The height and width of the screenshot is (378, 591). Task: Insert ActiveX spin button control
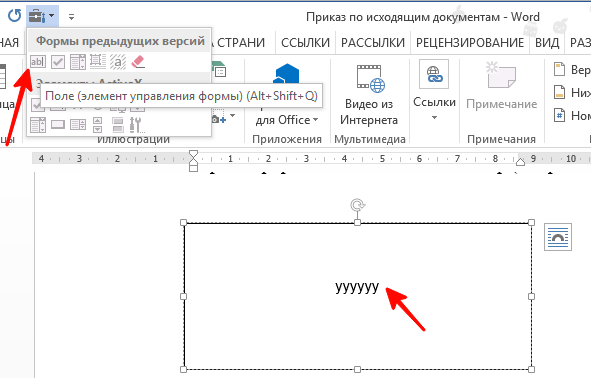(98, 125)
